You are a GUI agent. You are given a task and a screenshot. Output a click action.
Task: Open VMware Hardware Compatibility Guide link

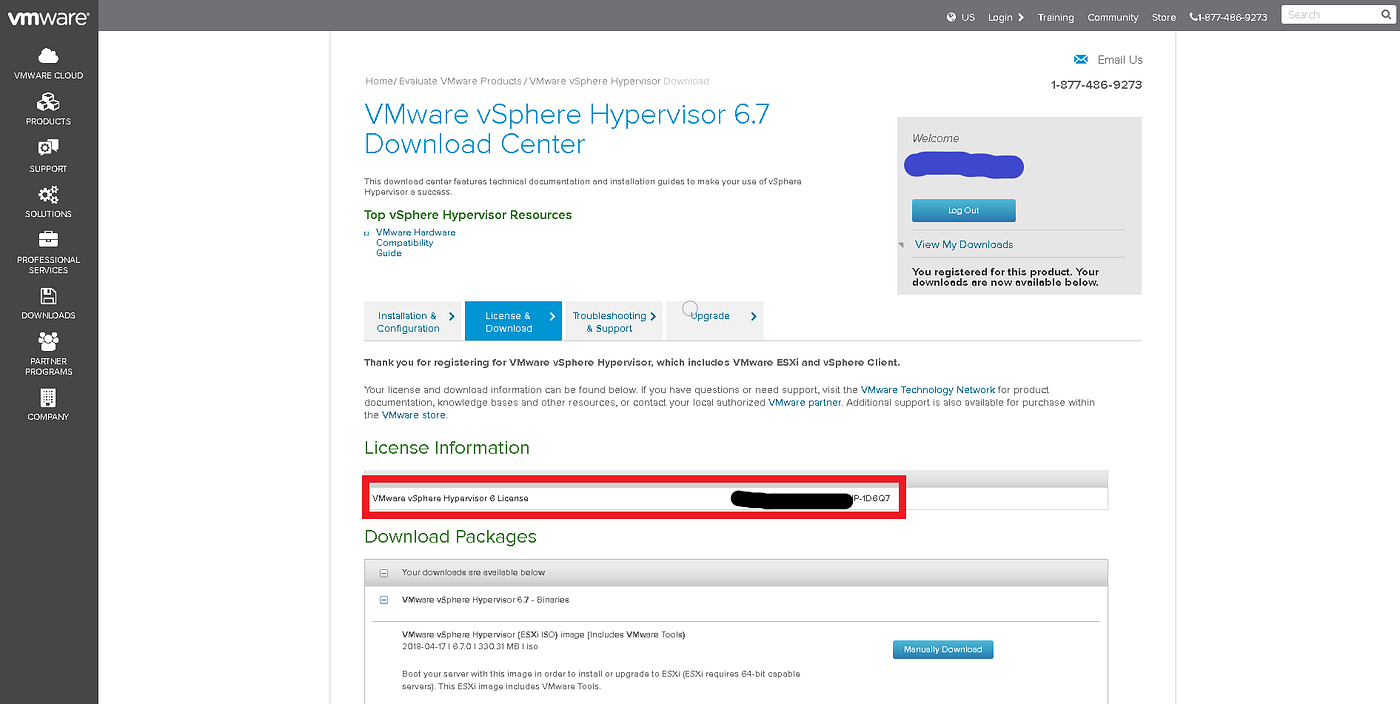tap(415, 243)
